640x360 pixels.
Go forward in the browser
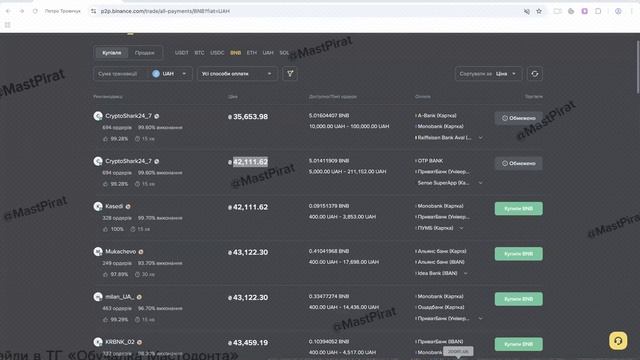(22, 11)
